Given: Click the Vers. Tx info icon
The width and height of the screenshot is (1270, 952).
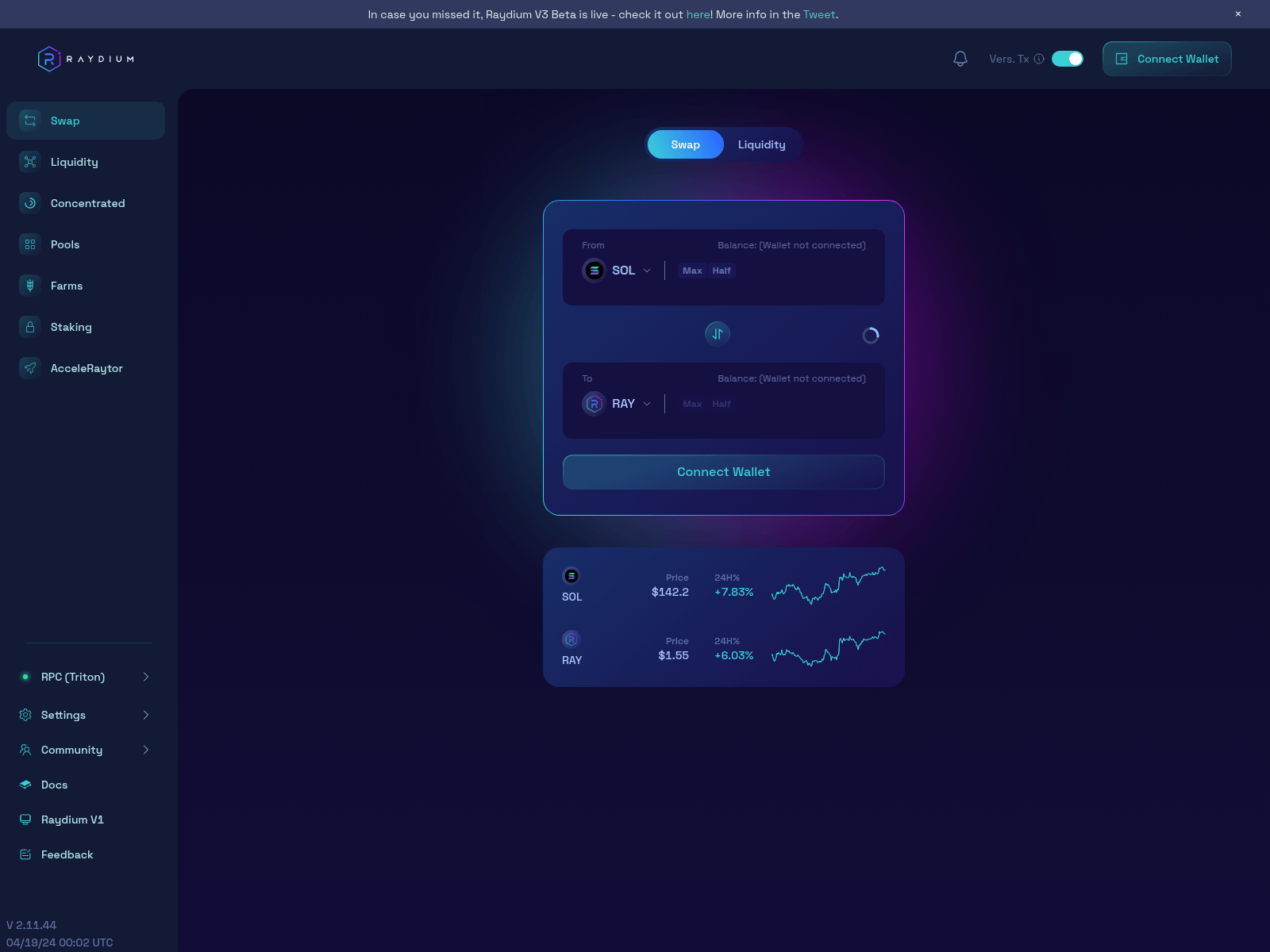Looking at the screenshot, I should 1039,59.
